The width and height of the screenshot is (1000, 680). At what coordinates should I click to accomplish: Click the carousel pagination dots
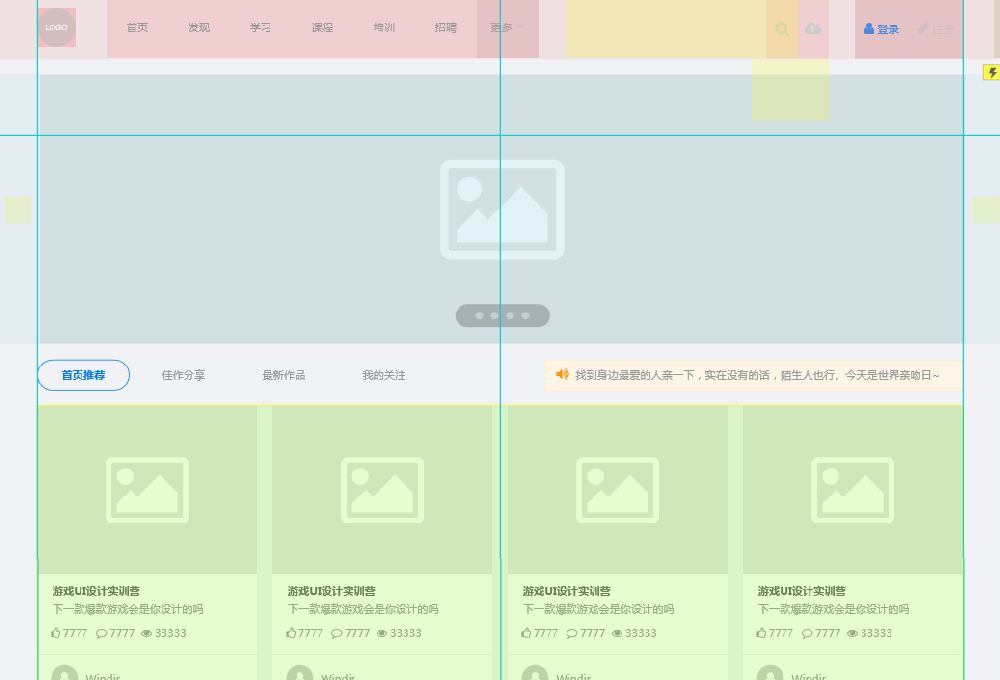(x=502, y=316)
